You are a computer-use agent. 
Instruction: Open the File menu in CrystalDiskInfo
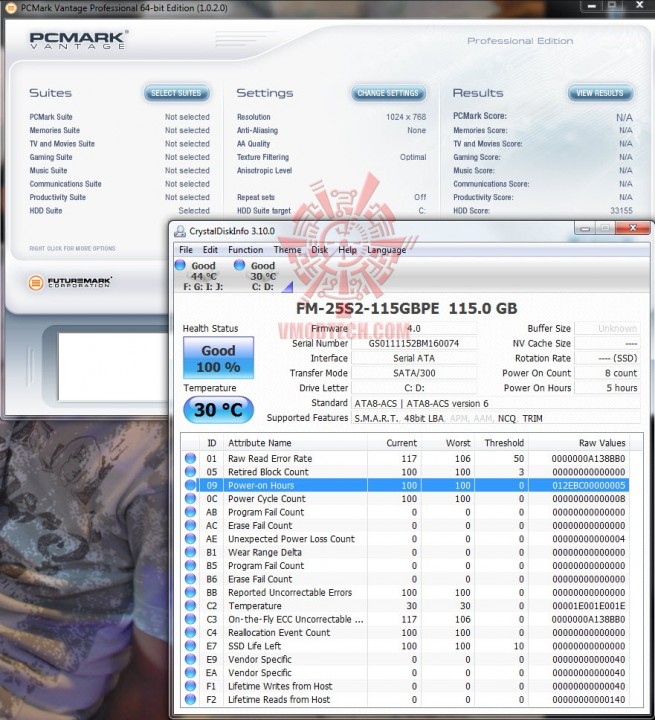pyautogui.click(x=186, y=250)
